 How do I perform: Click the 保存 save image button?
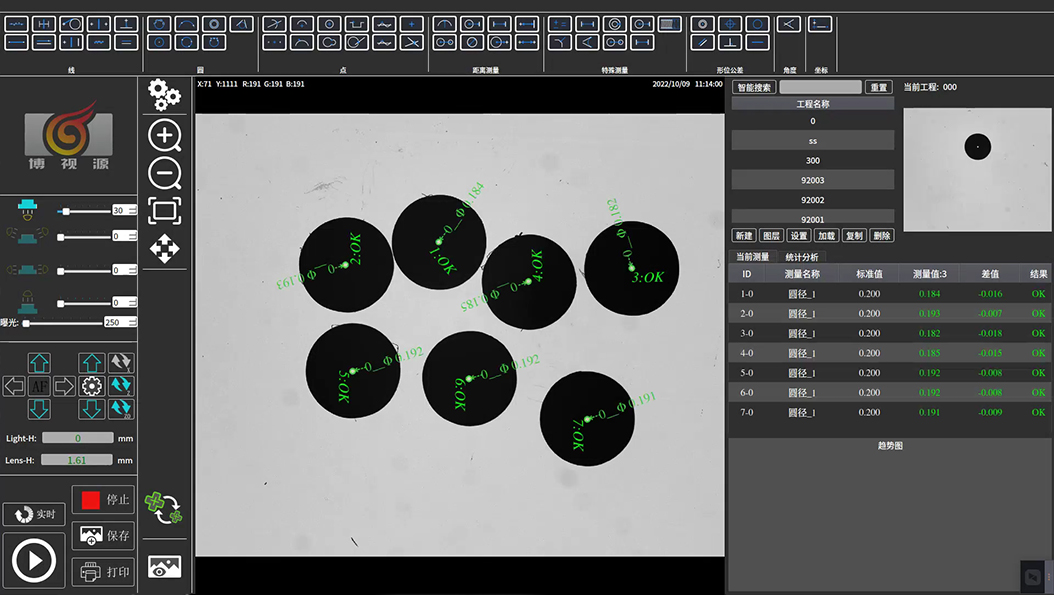tap(104, 535)
